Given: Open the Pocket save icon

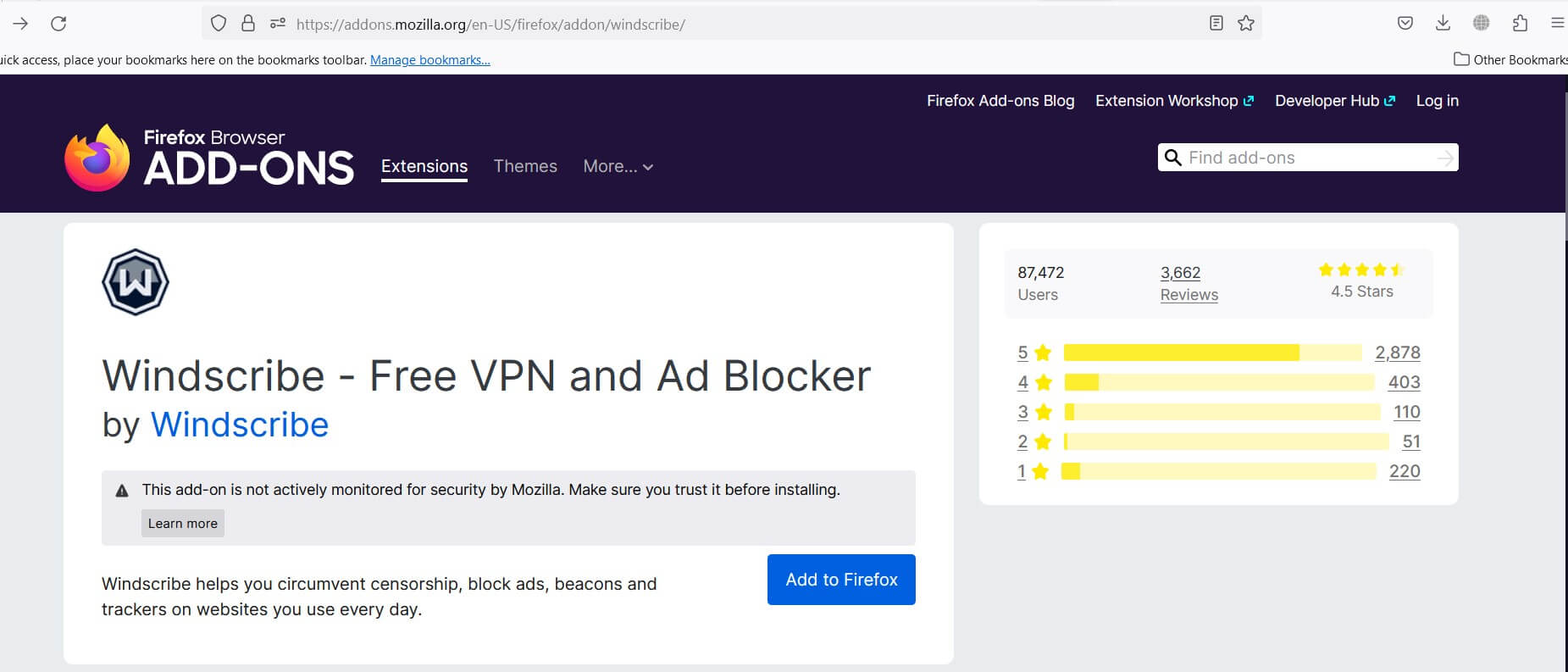Looking at the screenshot, I should tap(1405, 24).
